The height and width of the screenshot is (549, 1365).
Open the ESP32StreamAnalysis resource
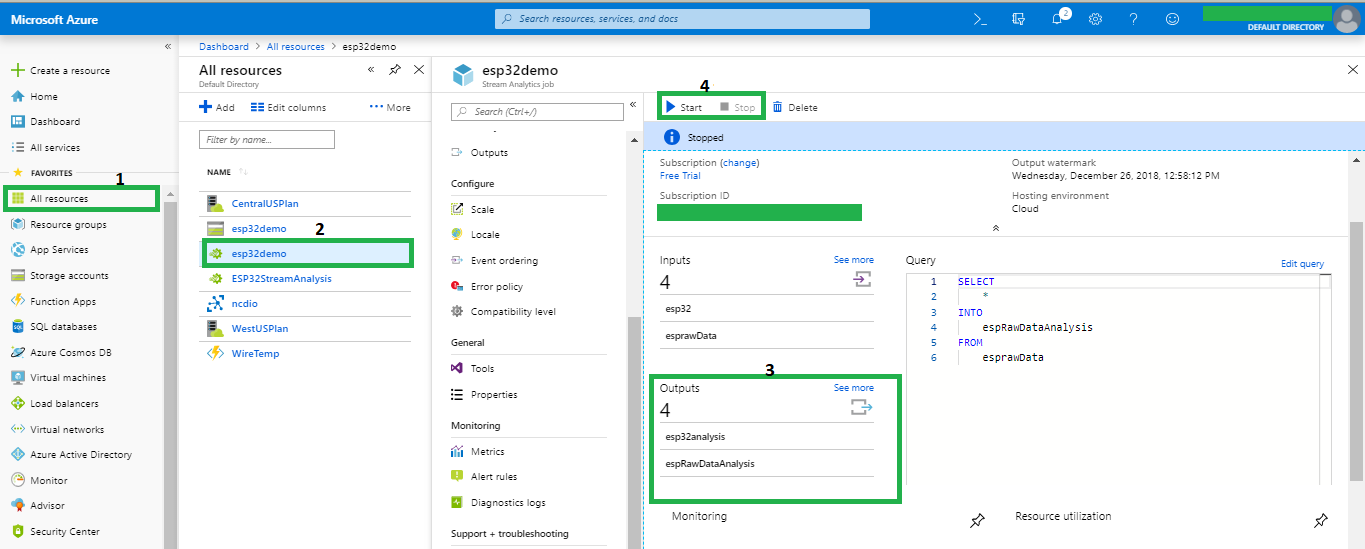(x=281, y=279)
